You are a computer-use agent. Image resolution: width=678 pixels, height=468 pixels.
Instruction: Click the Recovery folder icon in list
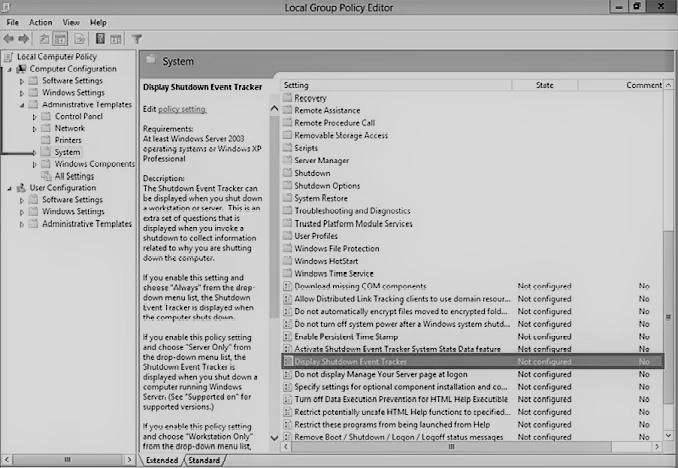coord(287,98)
